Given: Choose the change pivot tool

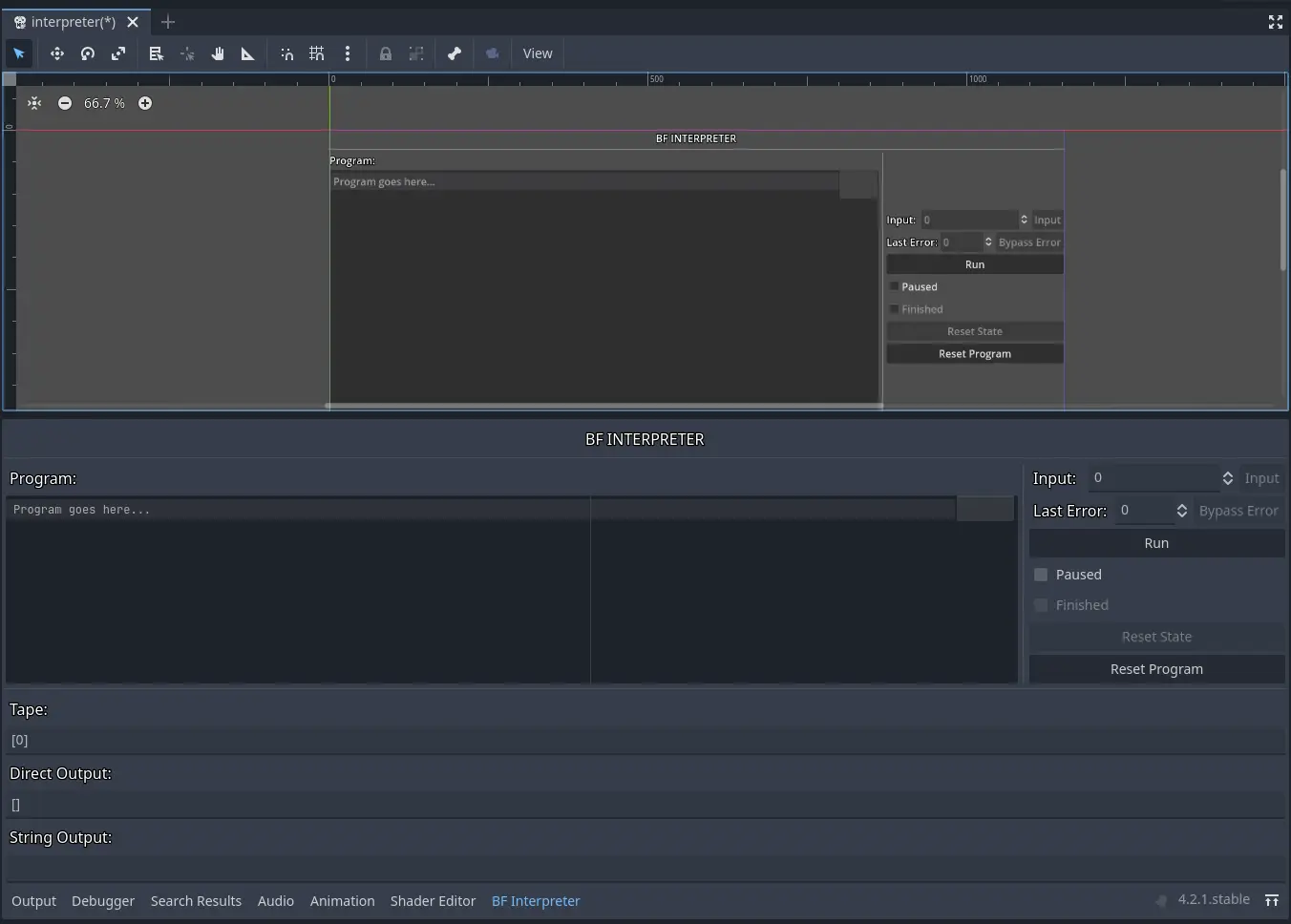Looking at the screenshot, I should tap(187, 53).
